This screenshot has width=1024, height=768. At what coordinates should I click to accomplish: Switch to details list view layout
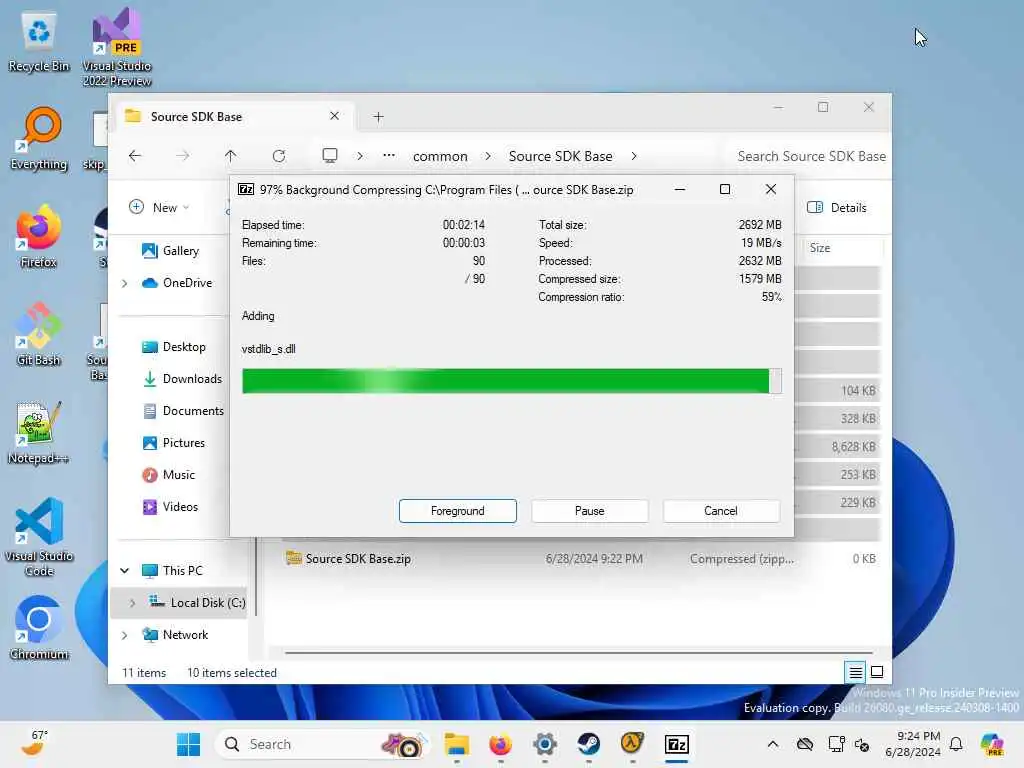point(856,672)
